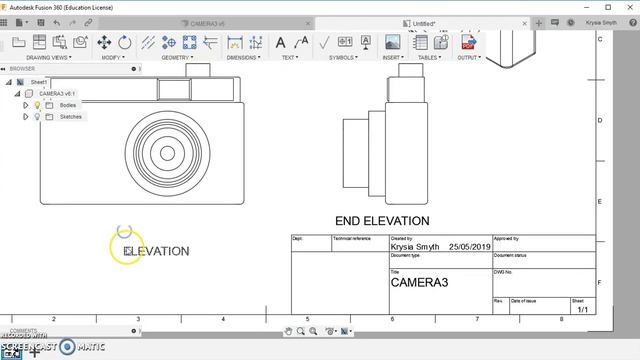The image size is (640, 360).
Task: Select the Centerline tool
Action: pos(148,42)
